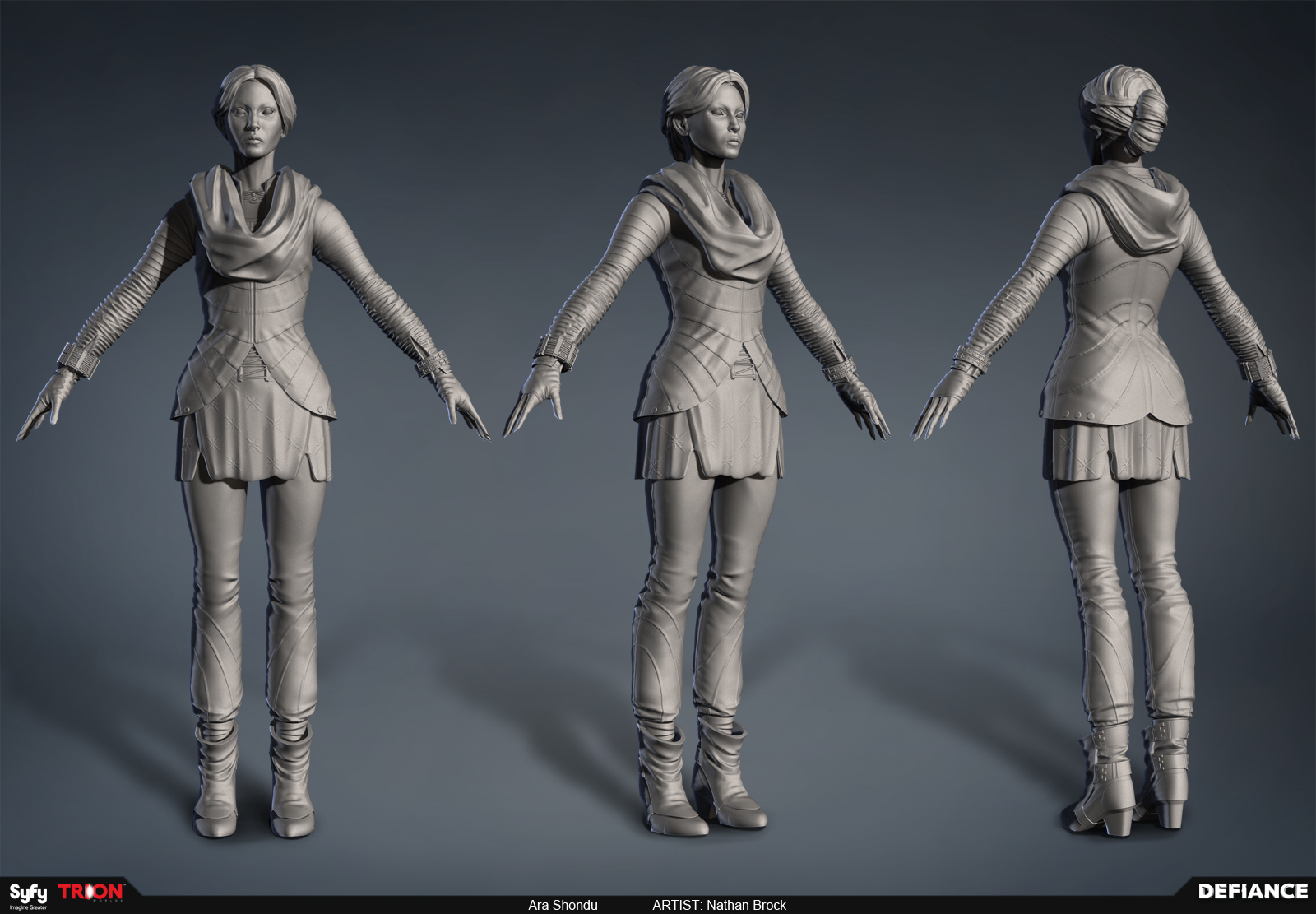This screenshot has width=1316, height=914.
Task: Click the 'ARTIST: Nathan Brock' credit text
Action: (x=719, y=905)
